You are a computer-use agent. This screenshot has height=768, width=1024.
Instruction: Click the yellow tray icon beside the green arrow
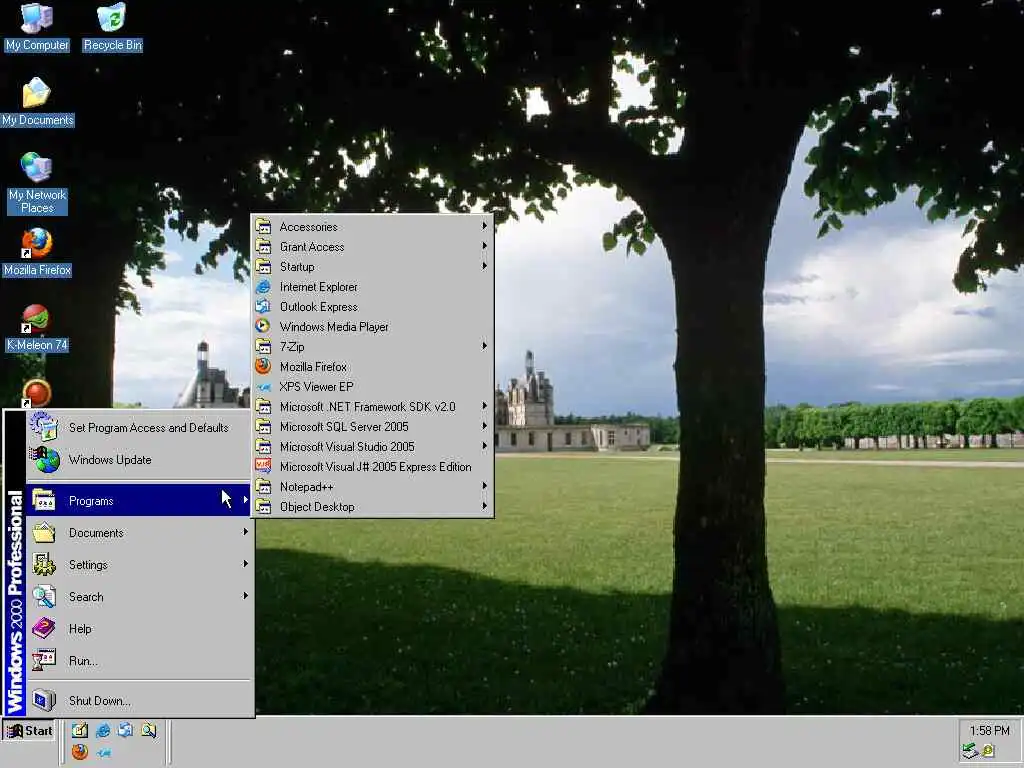[x=988, y=751]
